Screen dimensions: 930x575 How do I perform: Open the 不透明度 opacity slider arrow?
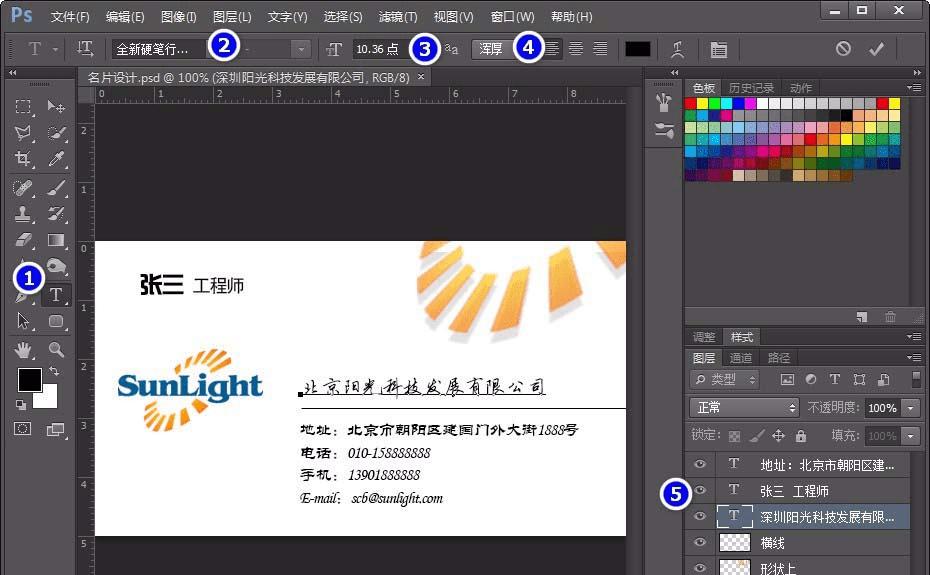(910, 408)
